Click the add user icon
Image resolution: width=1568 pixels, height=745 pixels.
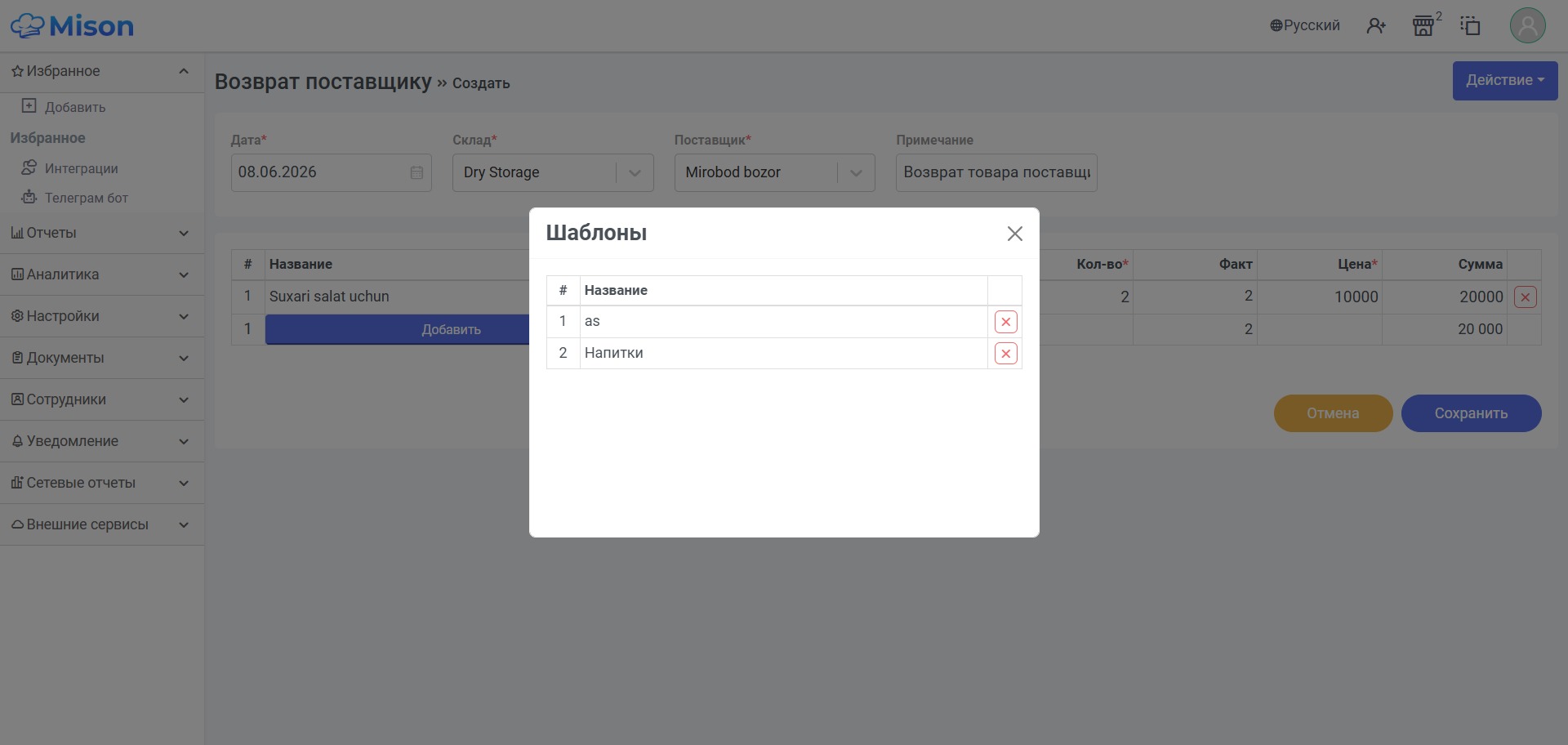pyautogui.click(x=1376, y=26)
